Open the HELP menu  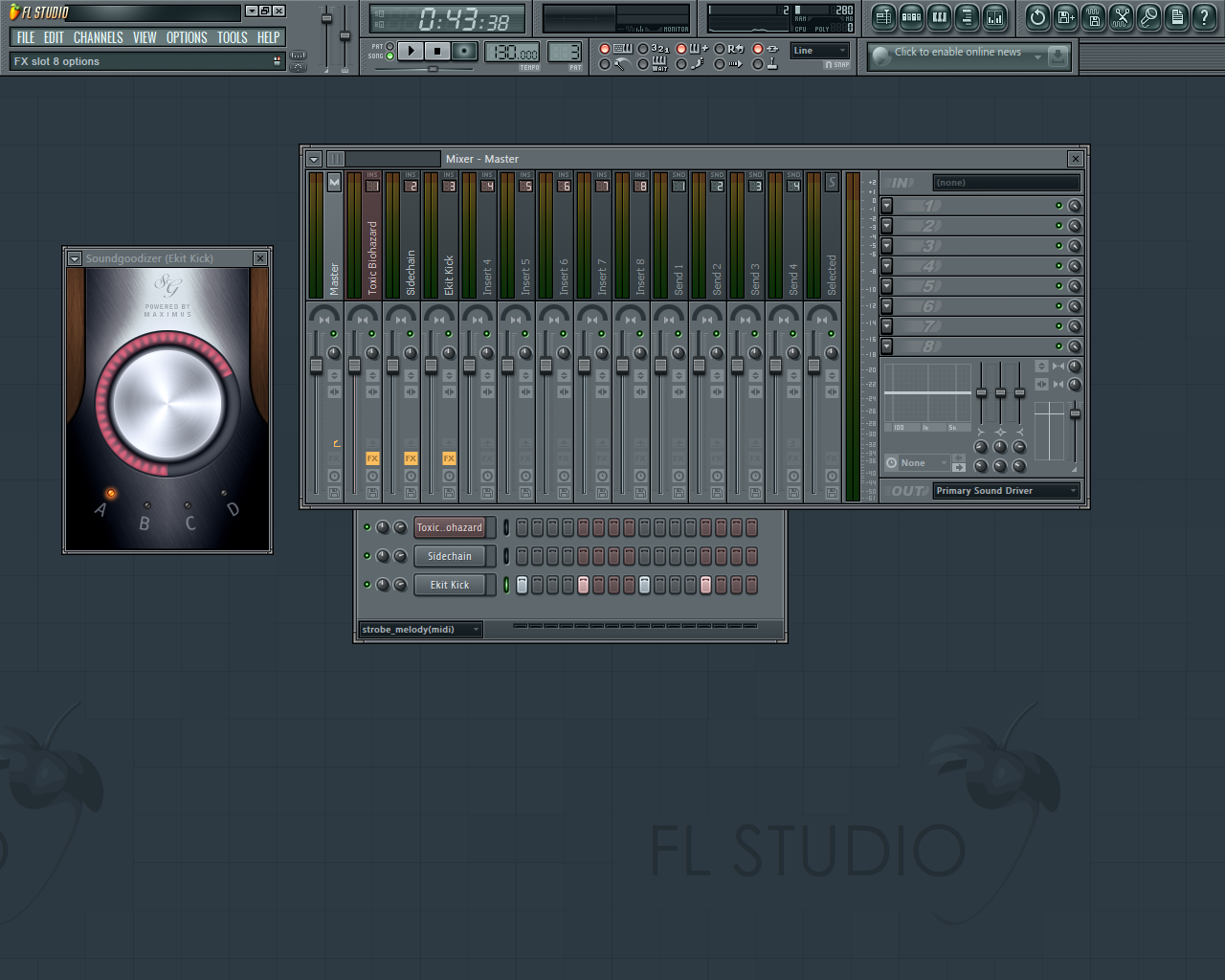269,37
